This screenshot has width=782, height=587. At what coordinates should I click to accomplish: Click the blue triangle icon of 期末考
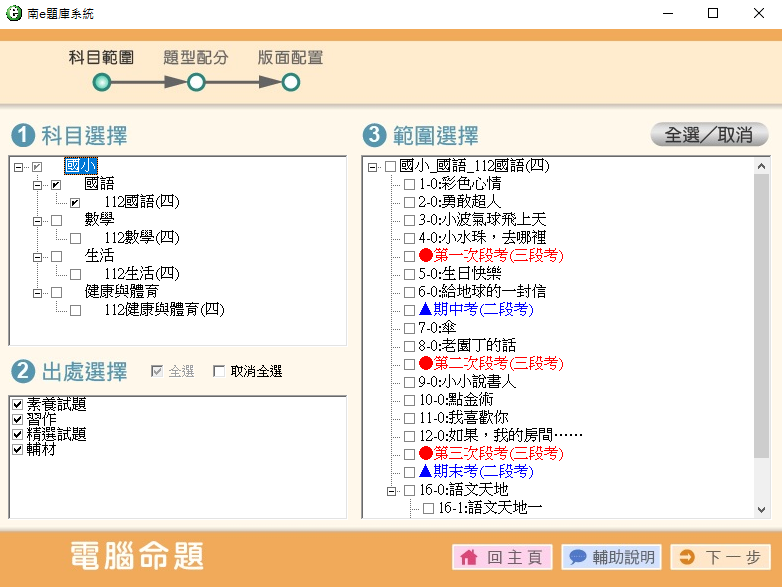click(x=425, y=471)
